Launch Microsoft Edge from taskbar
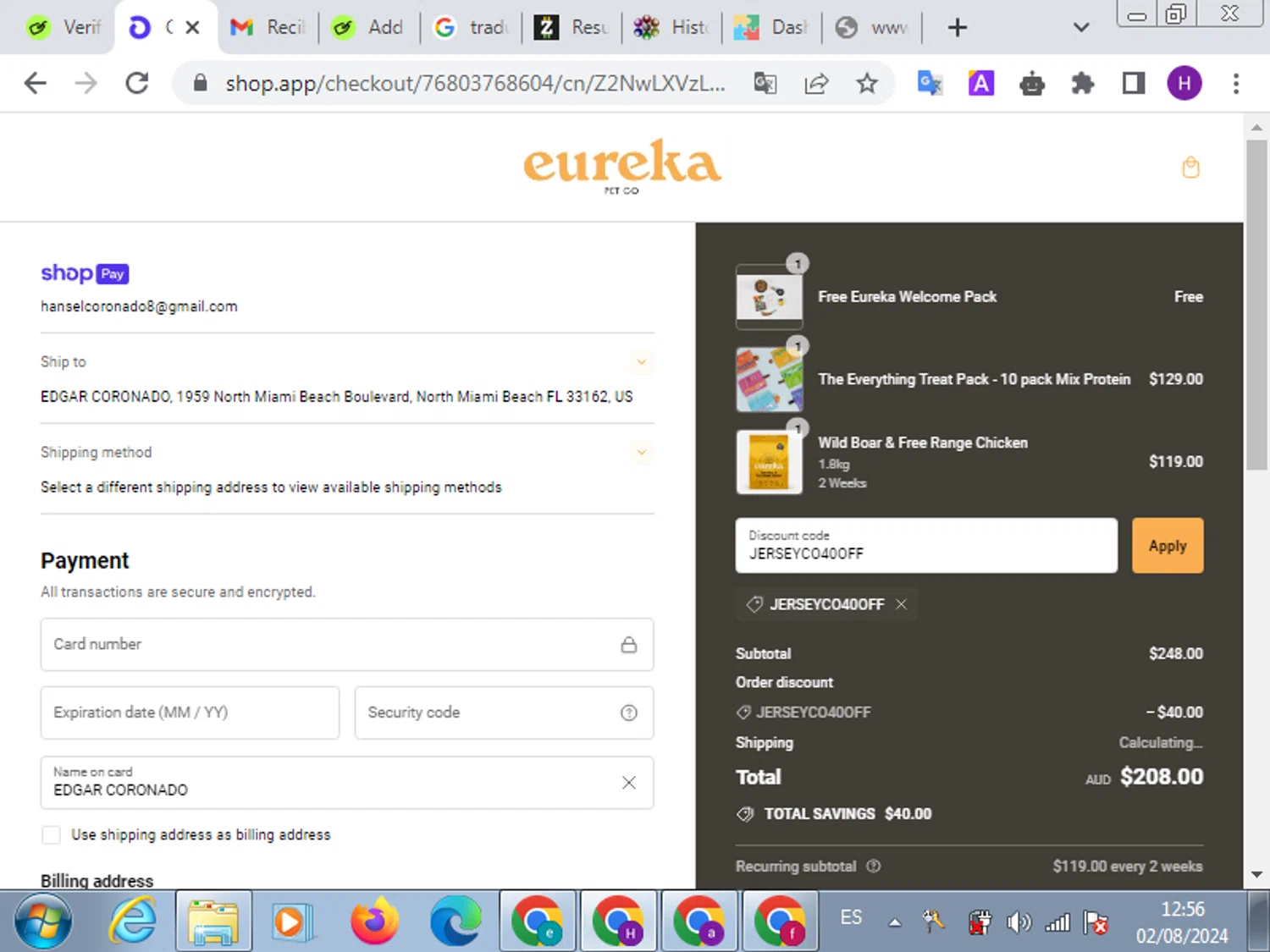The height and width of the screenshot is (952, 1270). pos(456,921)
